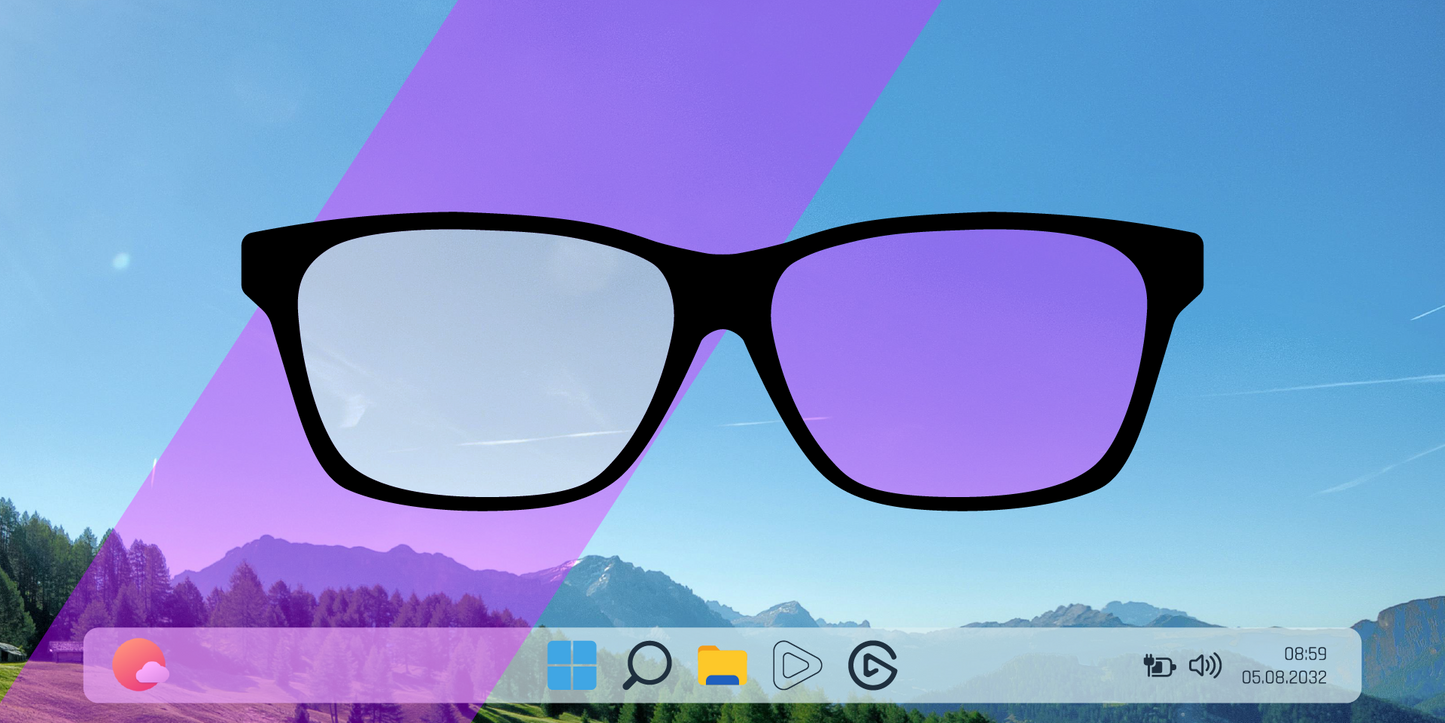This screenshot has height=723, width=1445.
Task: Open the volume speaker control
Action: coord(1205,665)
